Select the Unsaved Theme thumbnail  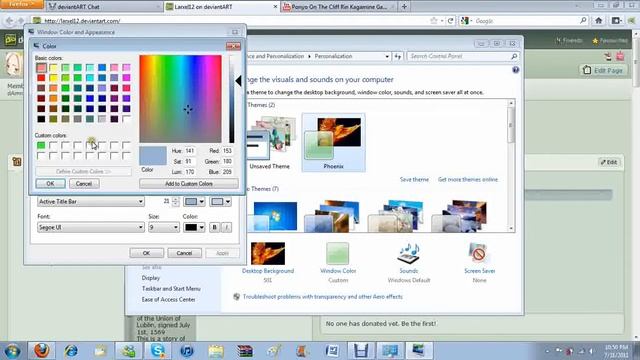pyautogui.click(x=269, y=142)
